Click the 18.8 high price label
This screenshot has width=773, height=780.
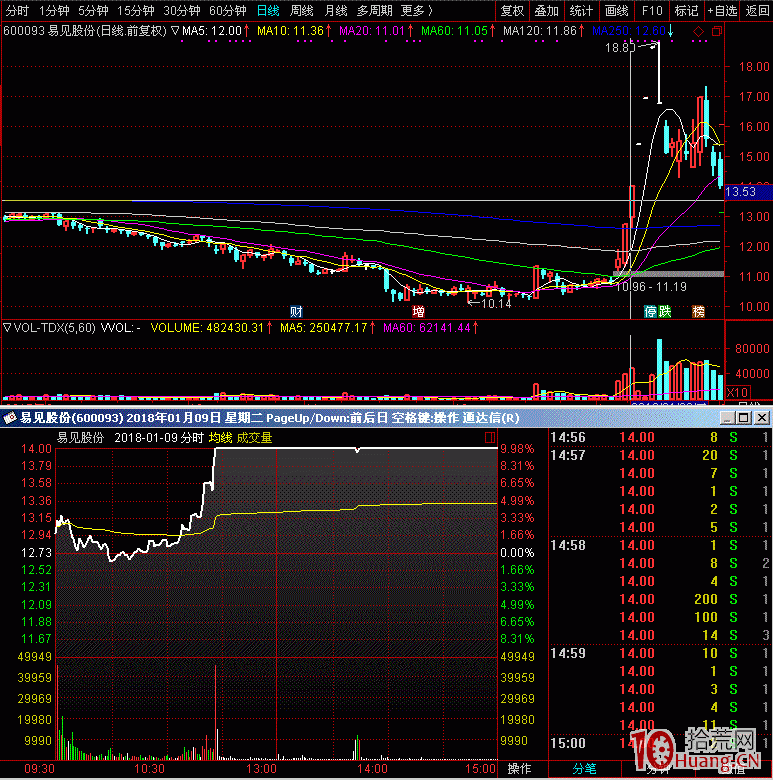(620, 48)
